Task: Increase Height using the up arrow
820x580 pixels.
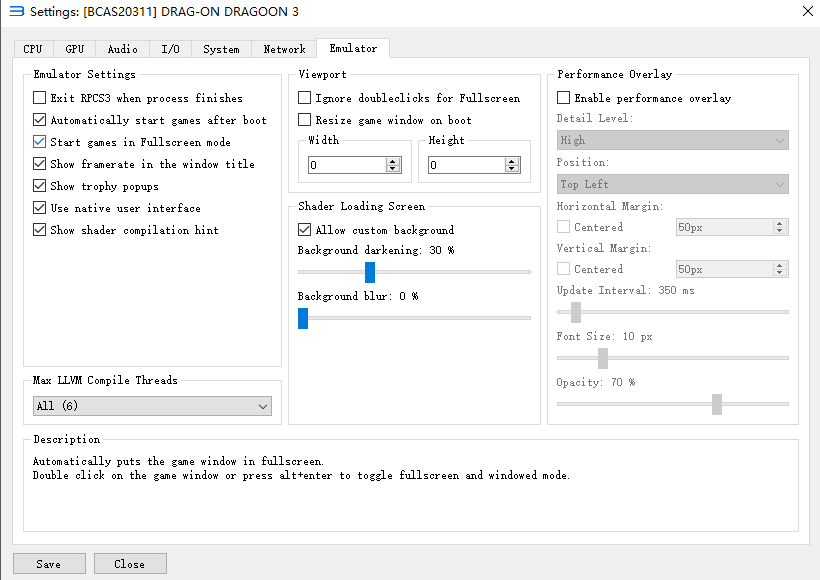Action: click(x=512, y=161)
